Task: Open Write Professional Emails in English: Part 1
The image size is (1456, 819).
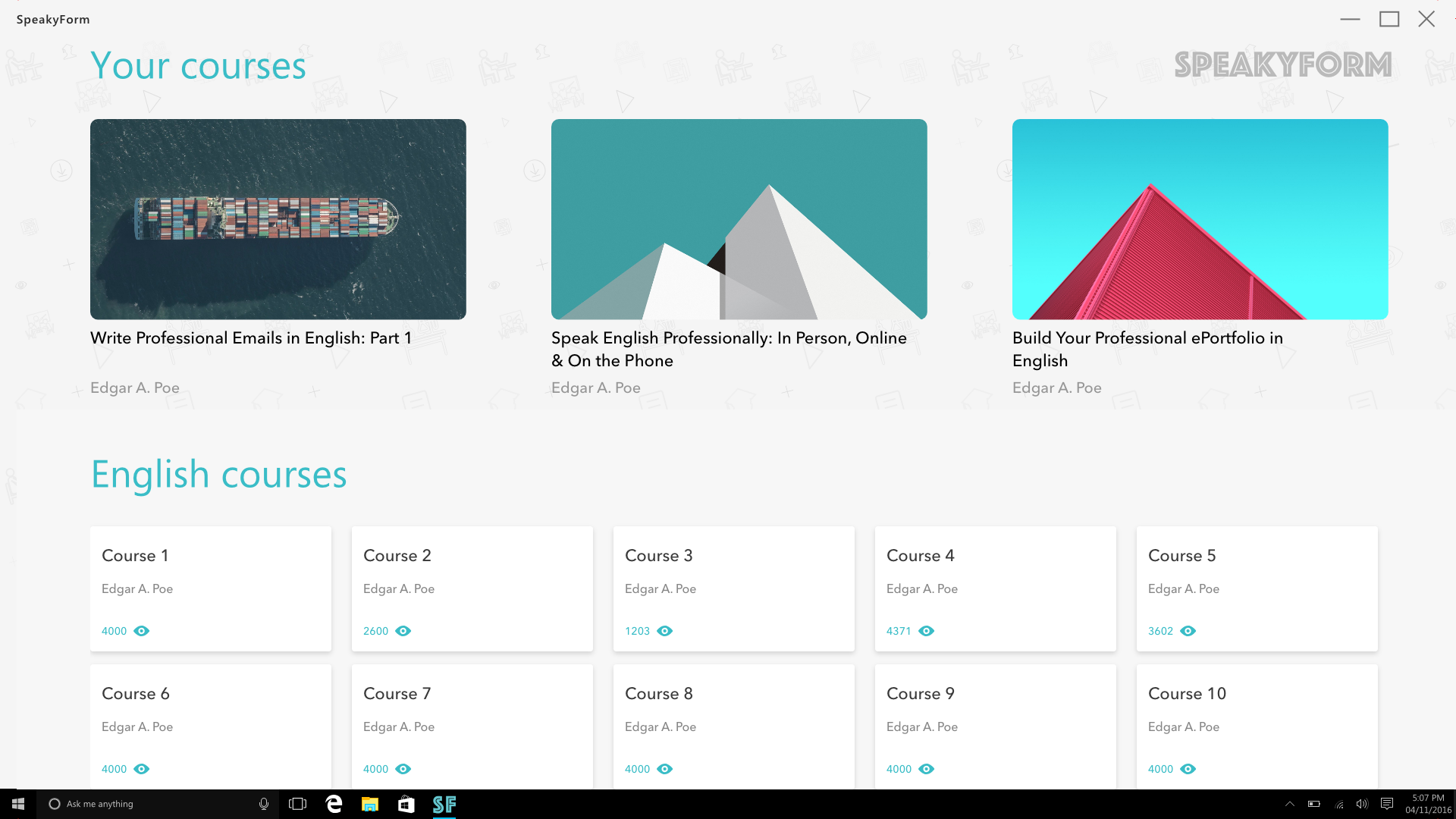Action: (x=251, y=338)
